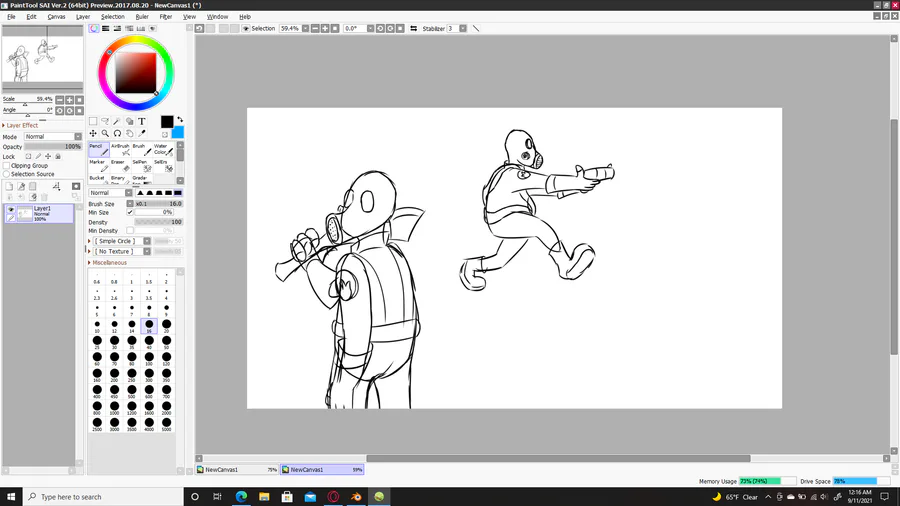Screen dimensions: 900x506
Task: Select the Water Color tool
Action: [164, 149]
